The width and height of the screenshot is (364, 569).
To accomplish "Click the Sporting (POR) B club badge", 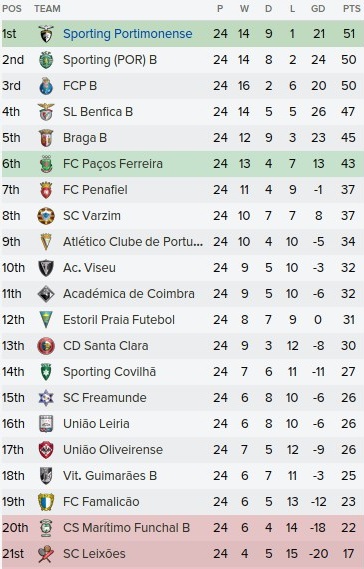I will 46,60.
